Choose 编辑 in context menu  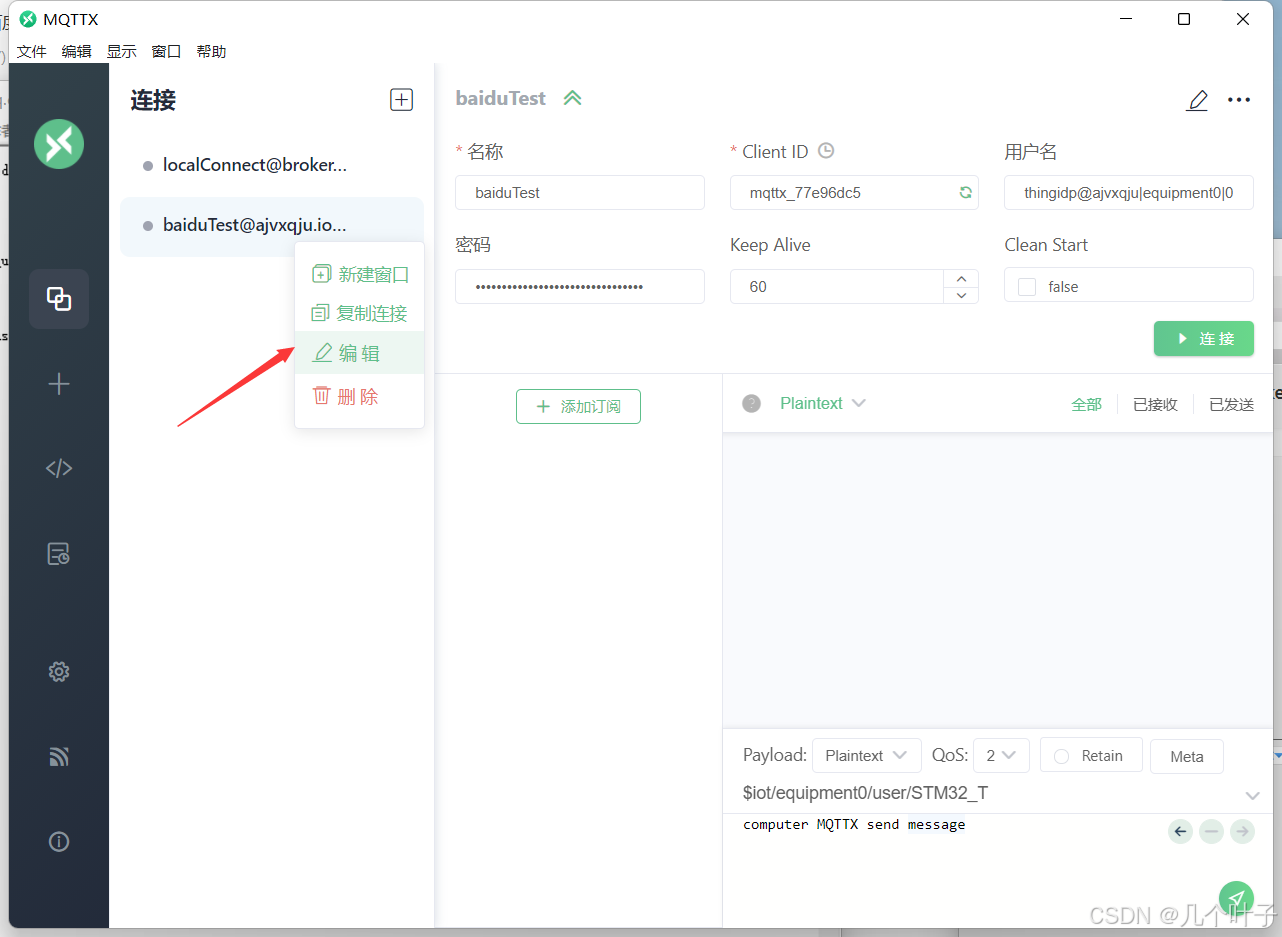pos(360,353)
